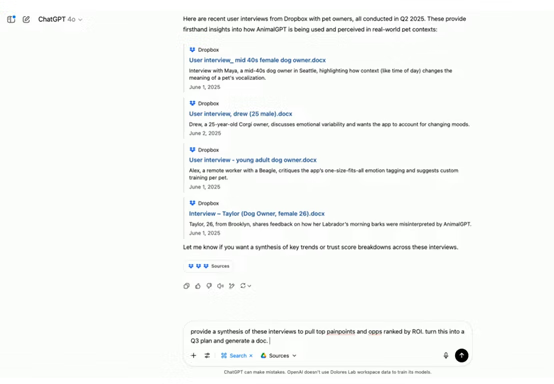
Task: Open User interview, drew (25 male).docx
Action: click(x=241, y=114)
